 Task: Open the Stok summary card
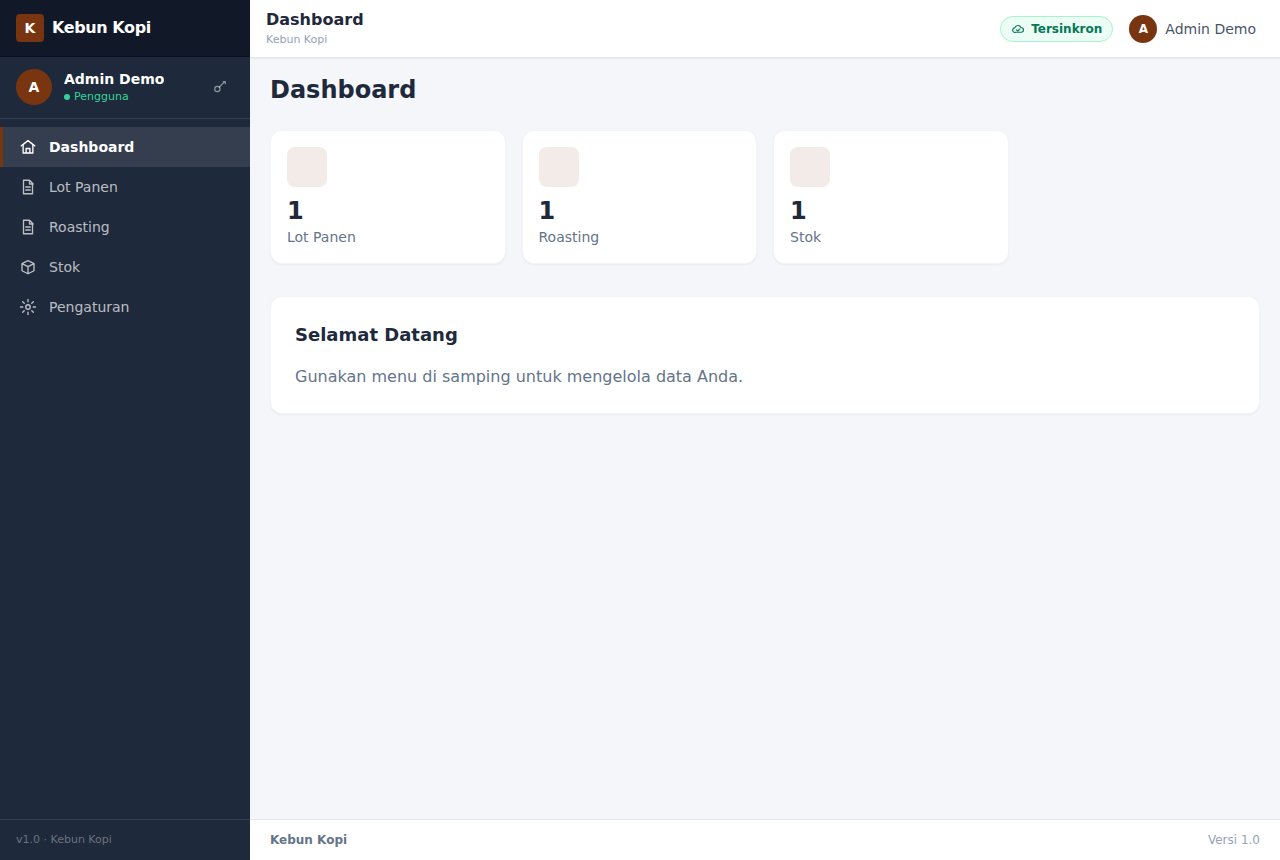[891, 197]
